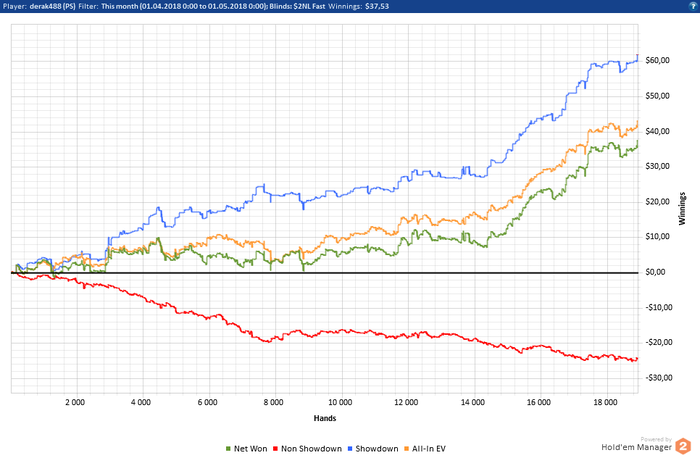Click the Blinds: $2NL Fast header text
700x458 pixels.
click(x=297, y=6)
